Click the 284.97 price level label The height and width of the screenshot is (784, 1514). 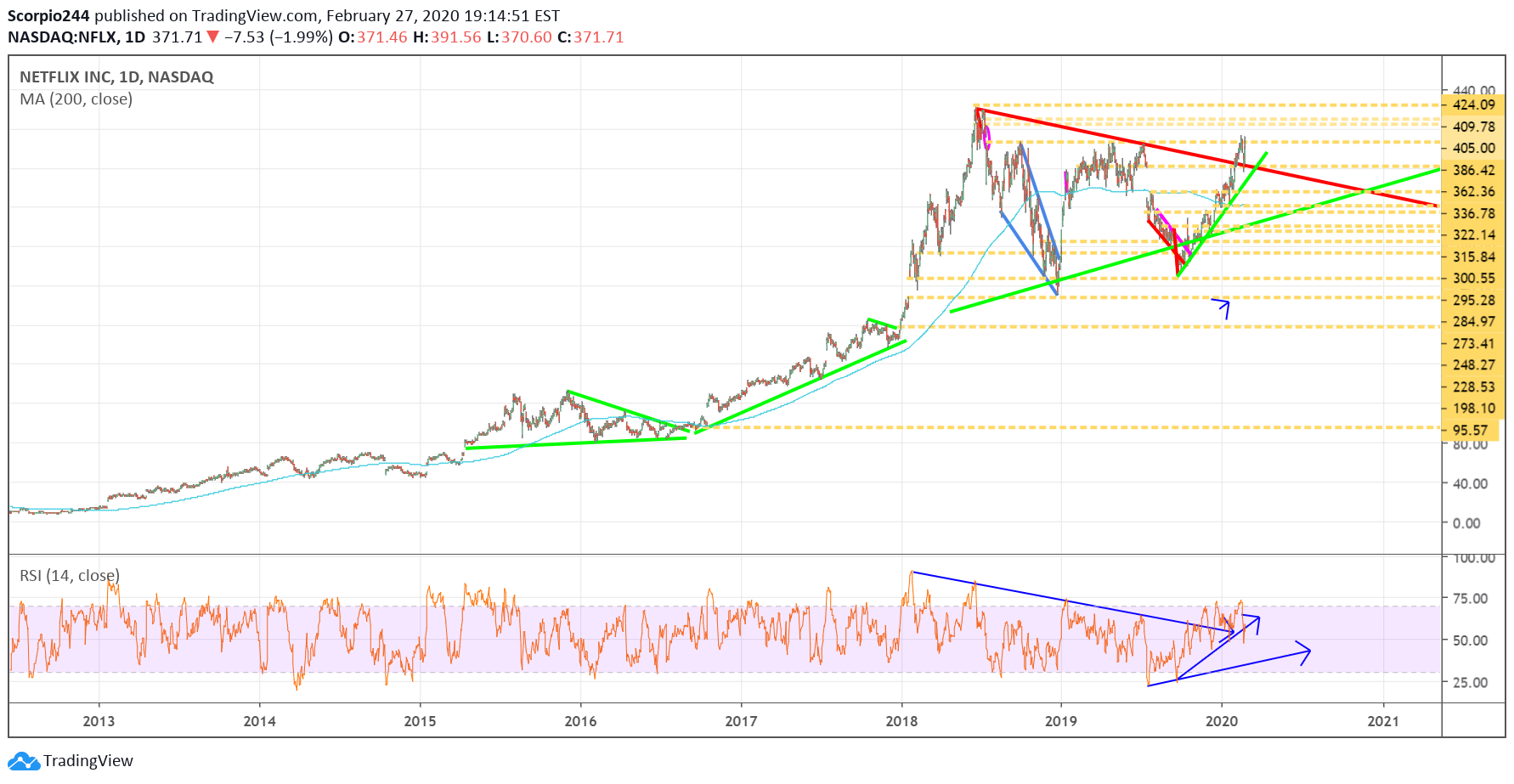(x=1474, y=322)
